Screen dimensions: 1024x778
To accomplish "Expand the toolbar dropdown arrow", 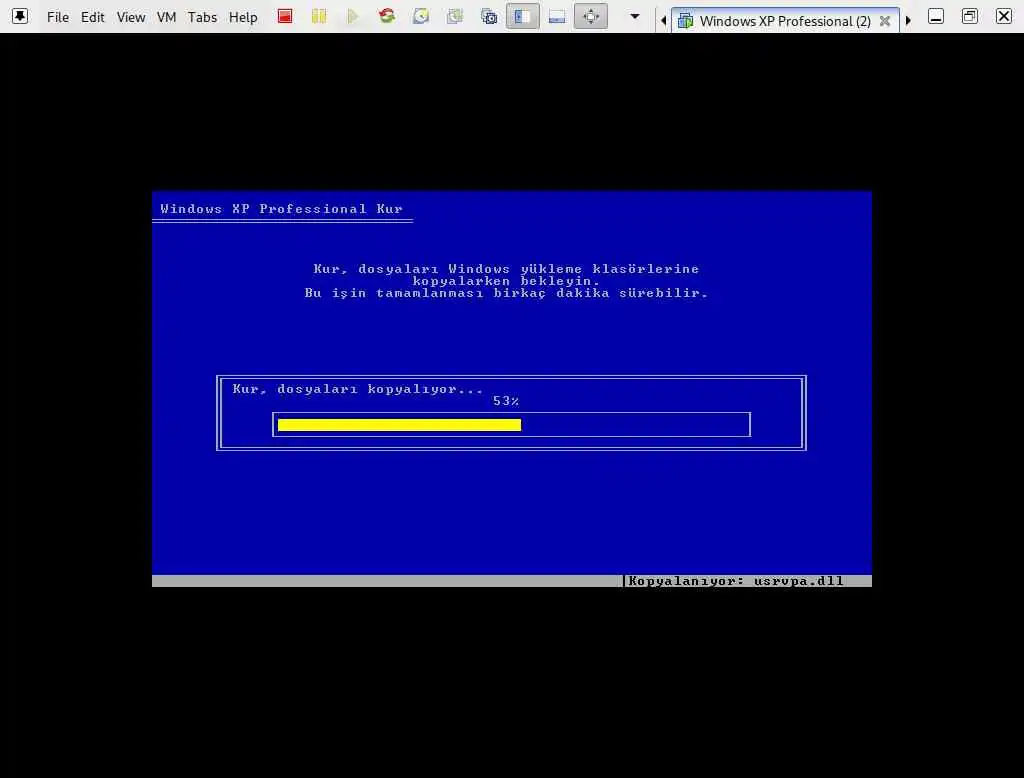I will pyautogui.click(x=635, y=16).
